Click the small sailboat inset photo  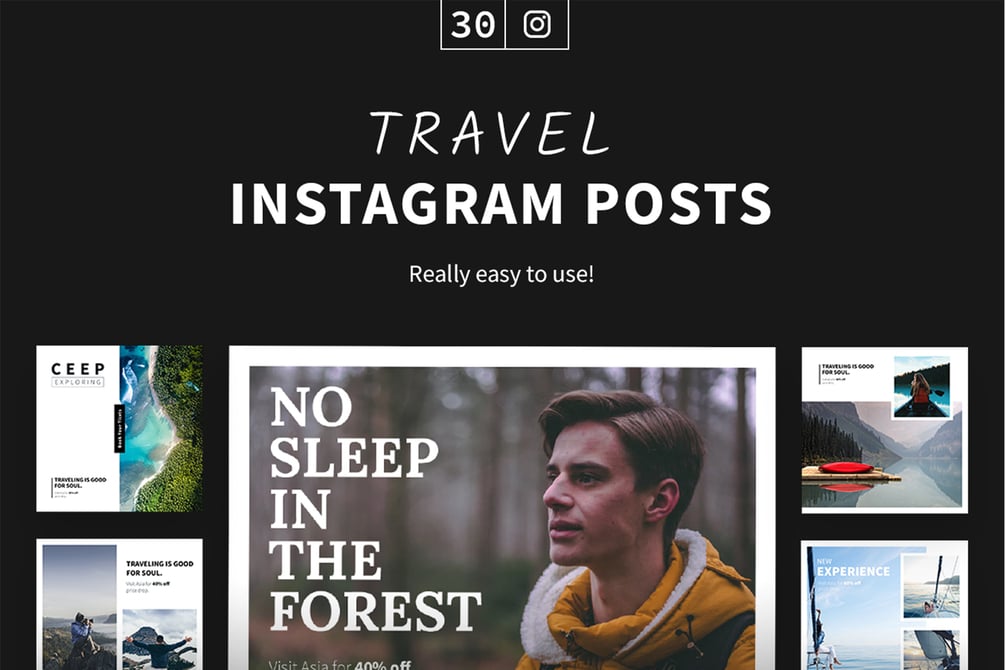931,587
